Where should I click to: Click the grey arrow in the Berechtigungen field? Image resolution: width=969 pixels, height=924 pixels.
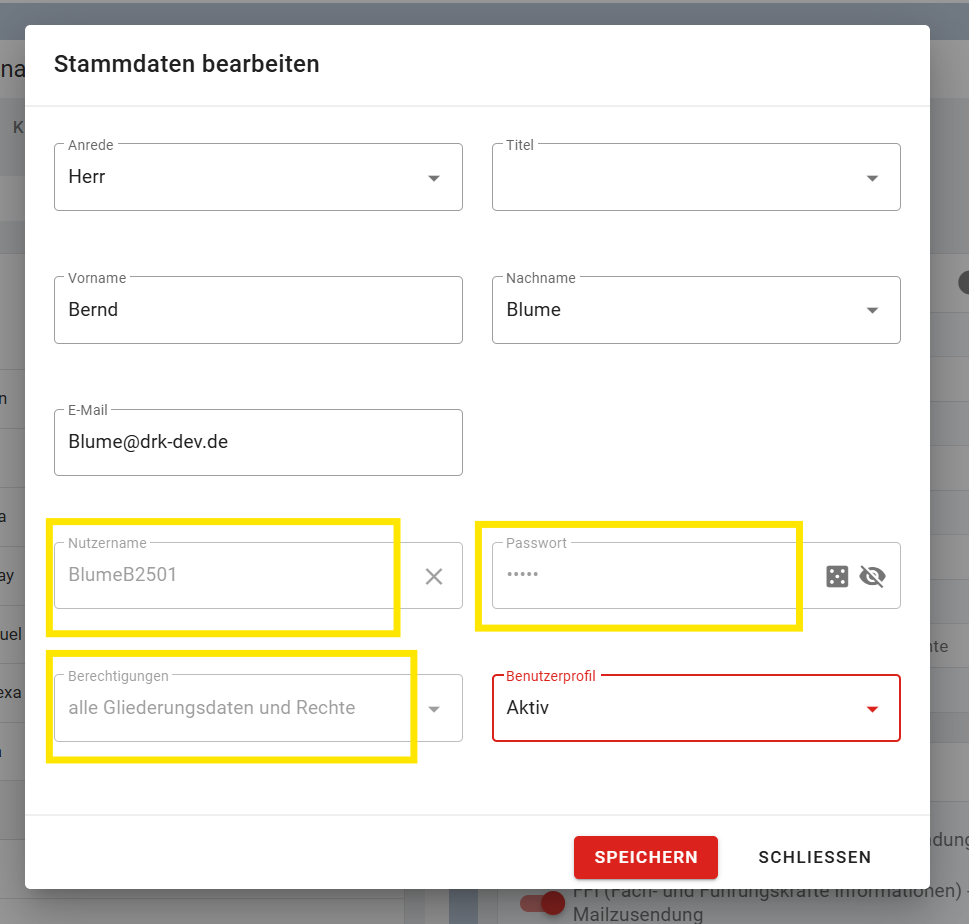pyautogui.click(x=434, y=709)
